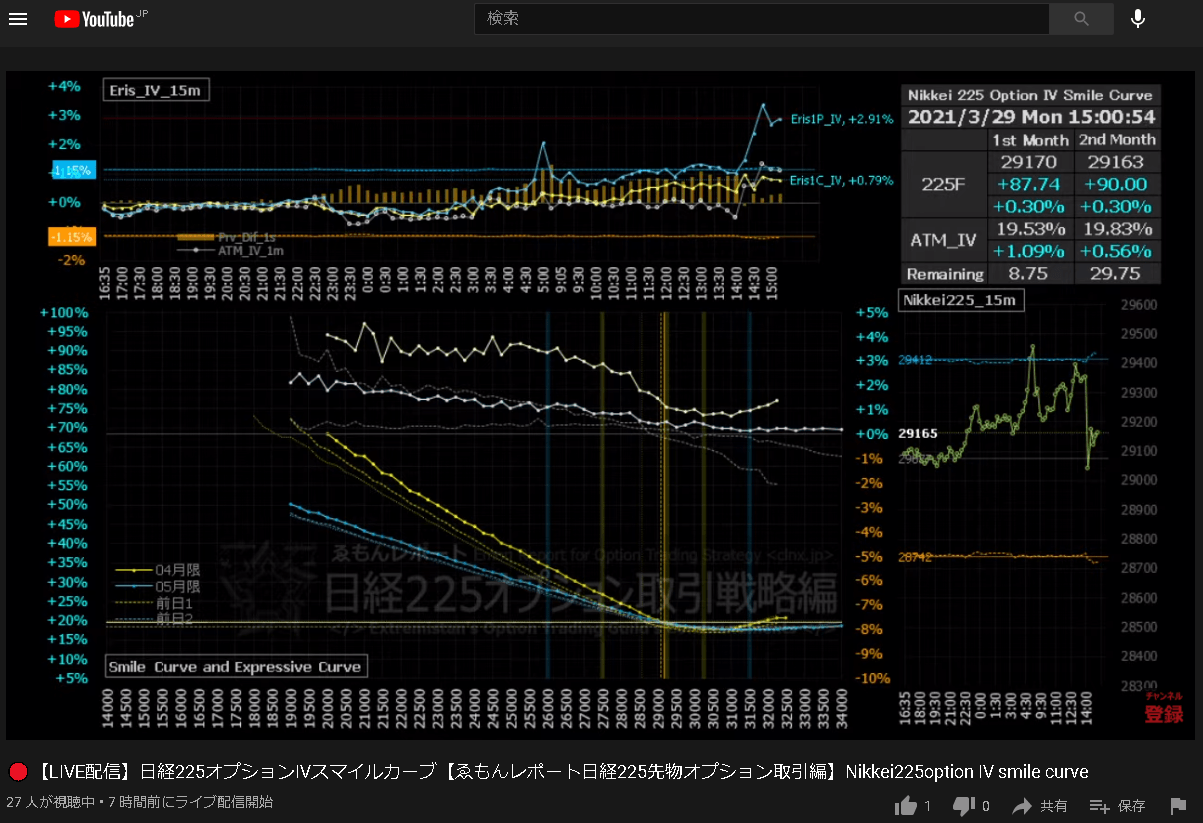Click the Remaining value 29.75
This screenshot has height=823, width=1203.
1117,274
